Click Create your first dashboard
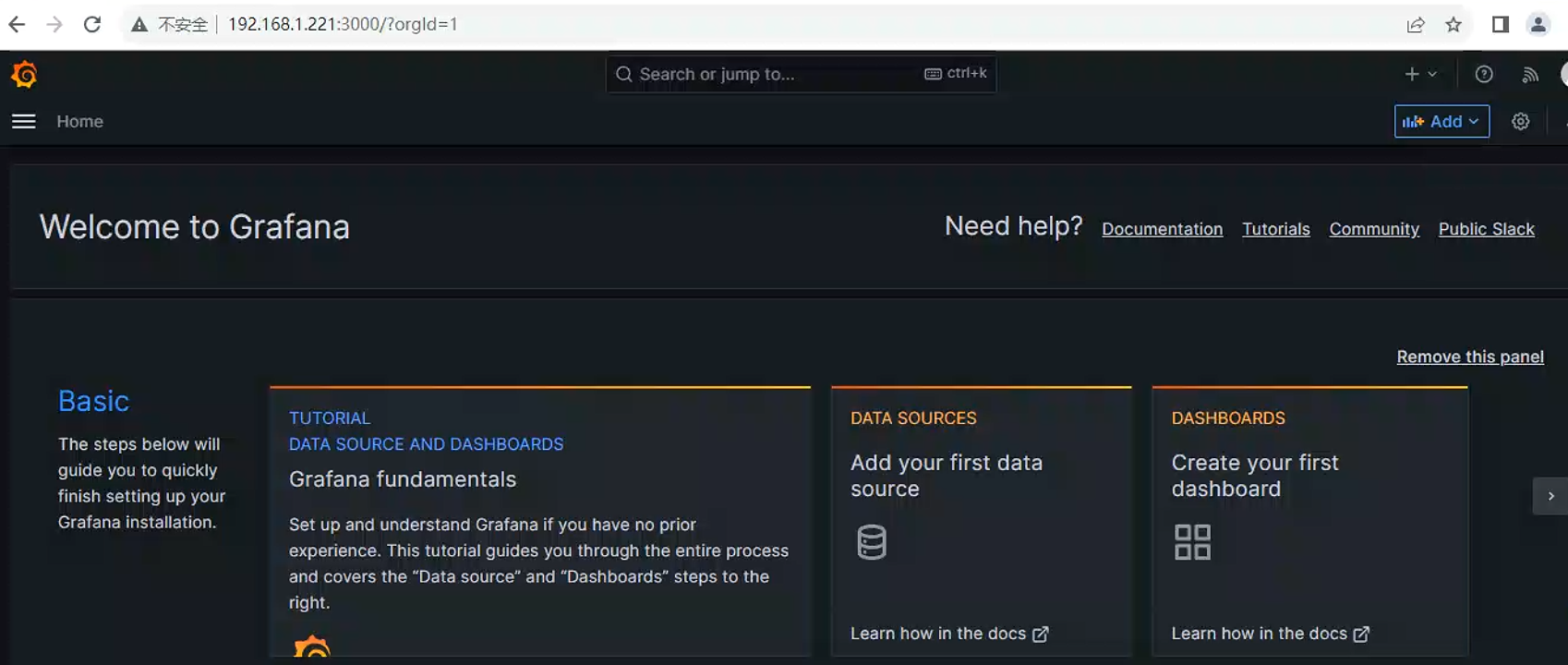Viewport: 1568px width, 665px height. tap(1255, 476)
